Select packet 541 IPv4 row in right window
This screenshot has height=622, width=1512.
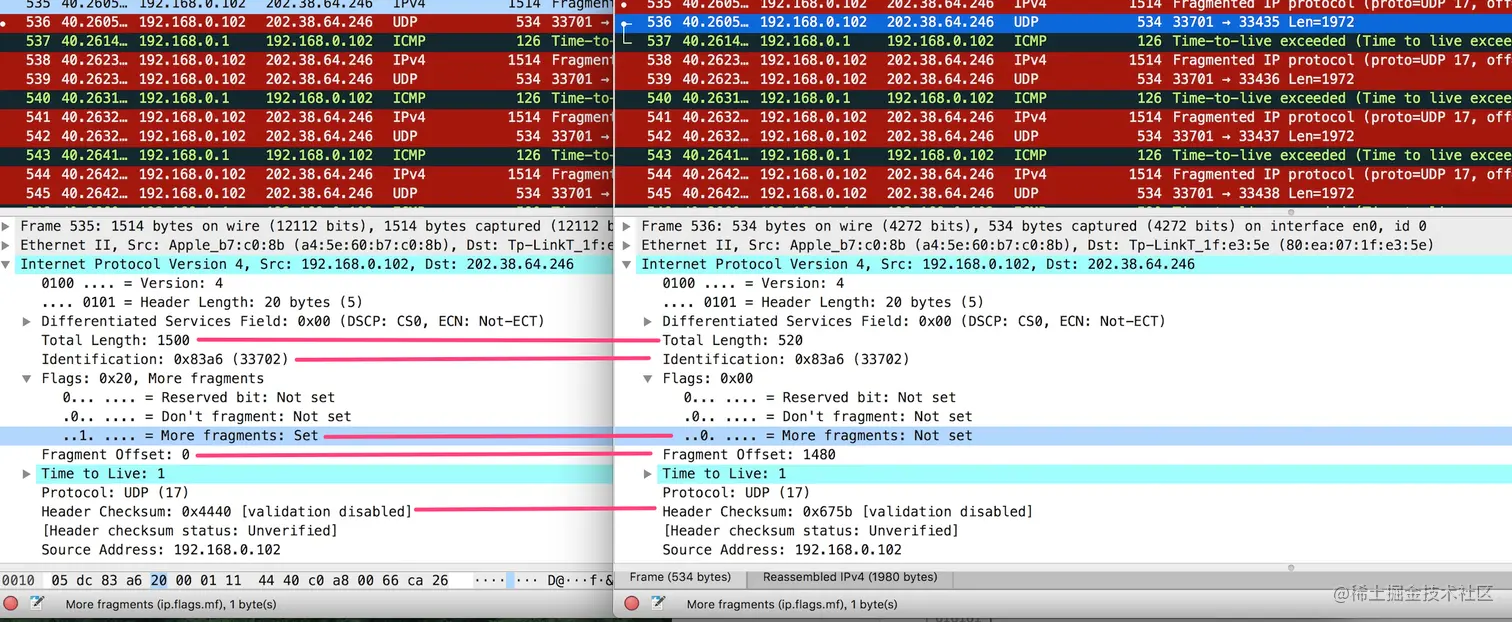(1065, 117)
